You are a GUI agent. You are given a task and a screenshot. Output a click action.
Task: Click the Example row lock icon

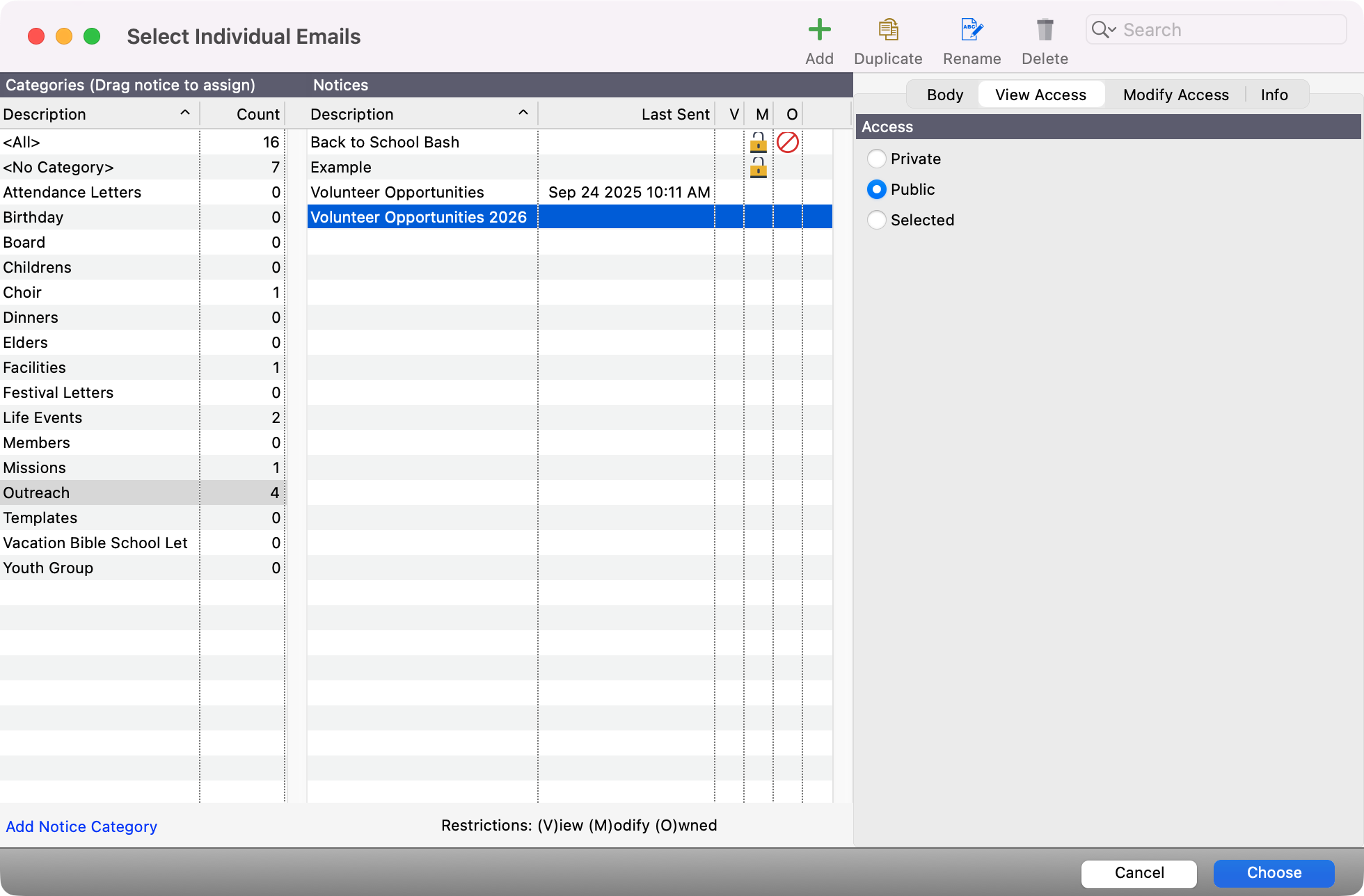click(758, 168)
